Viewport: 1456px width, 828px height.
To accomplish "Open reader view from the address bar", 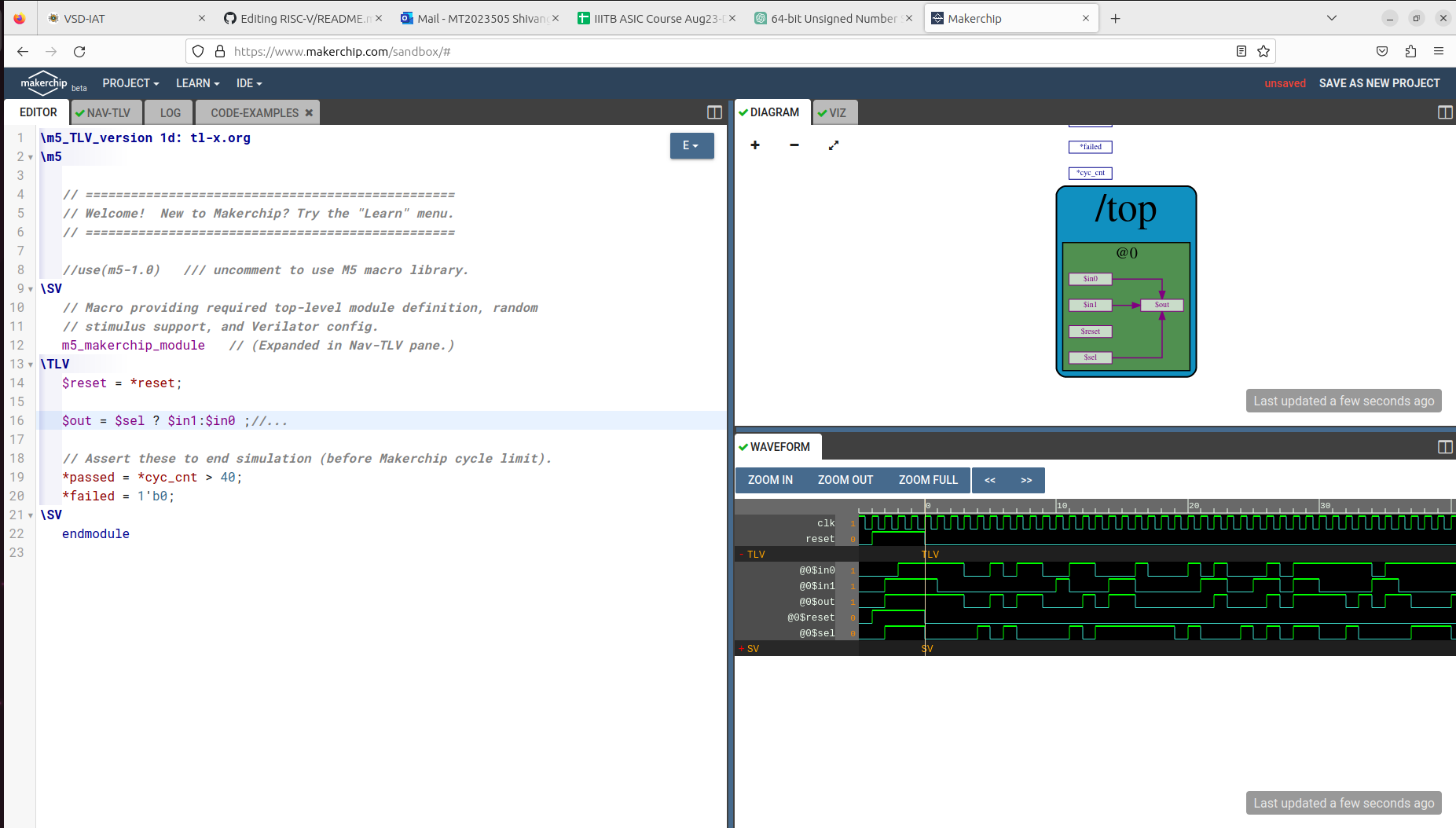I will coord(1240,51).
